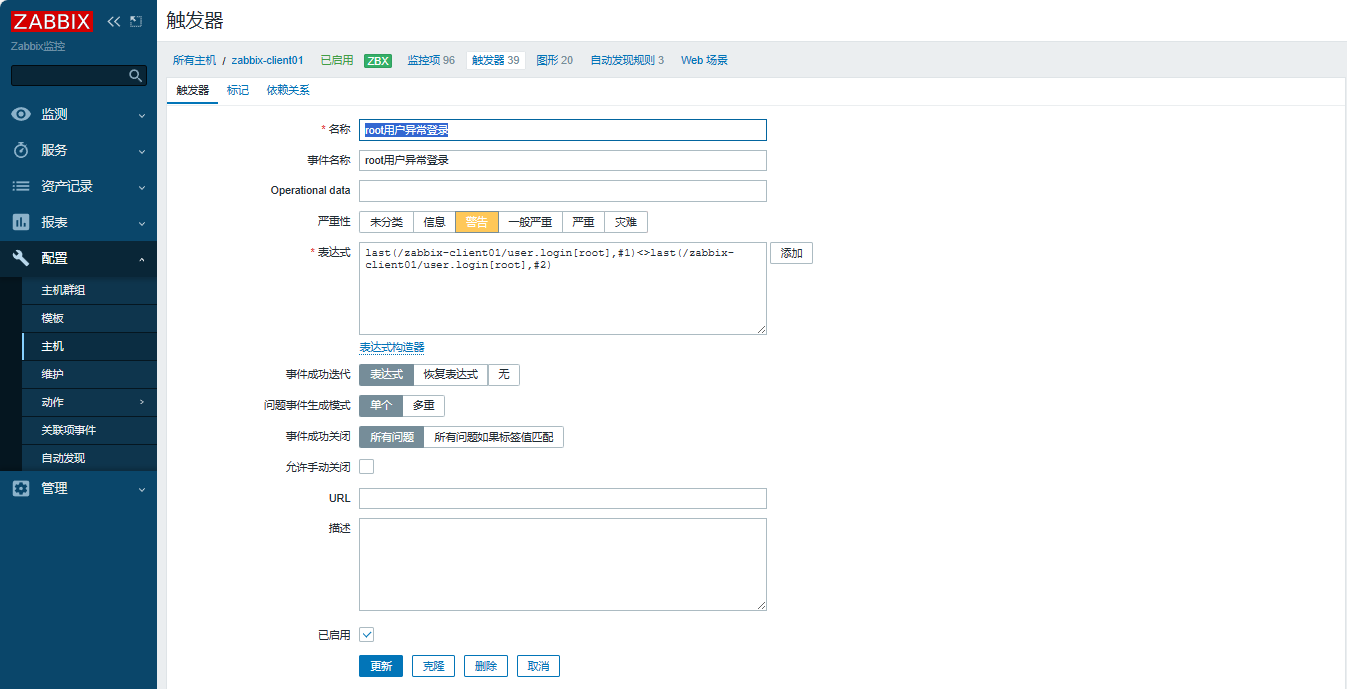Uncheck the 已启用 checkbox

(x=366, y=634)
